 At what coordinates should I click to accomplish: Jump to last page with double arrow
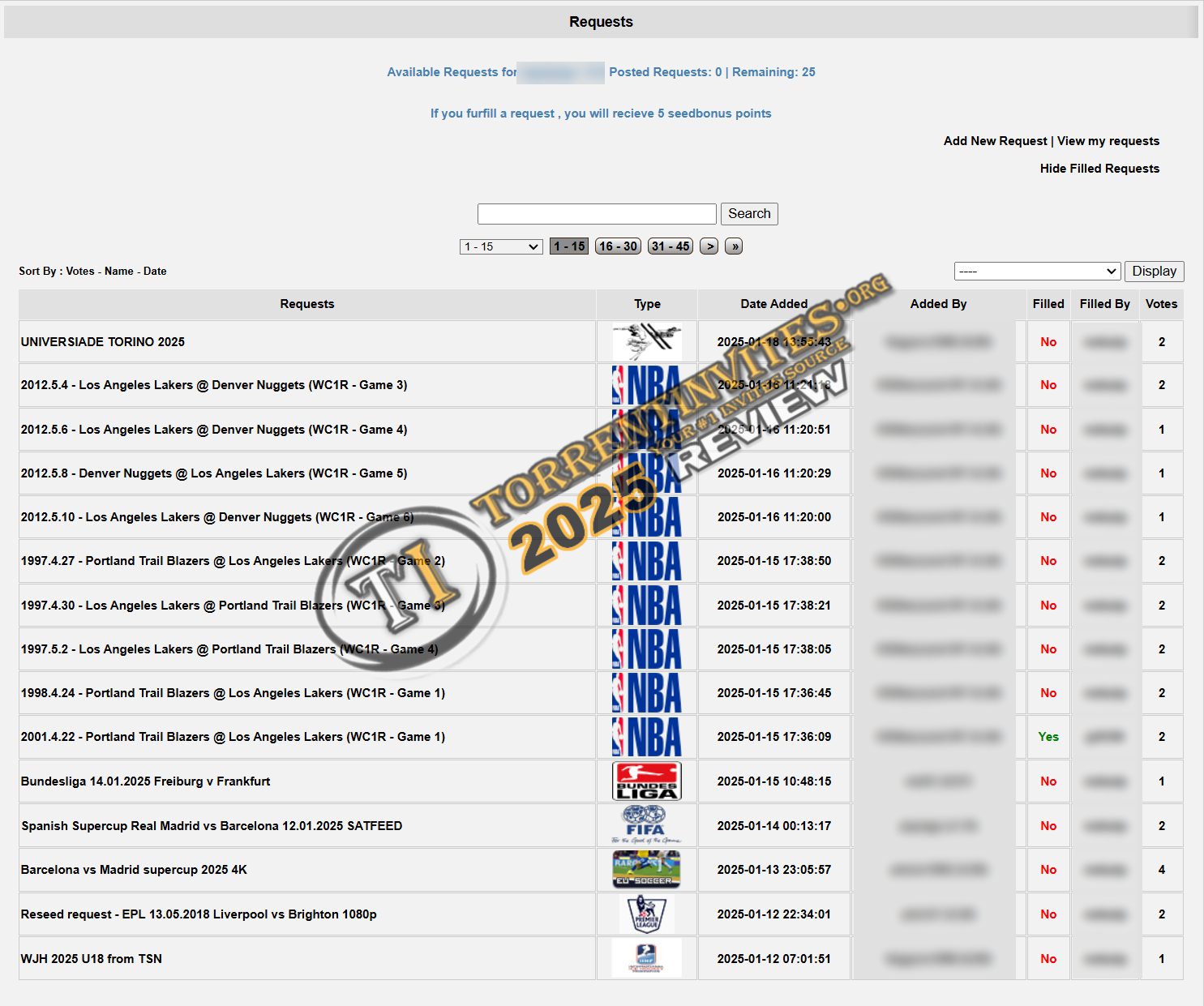[x=734, y=246]
